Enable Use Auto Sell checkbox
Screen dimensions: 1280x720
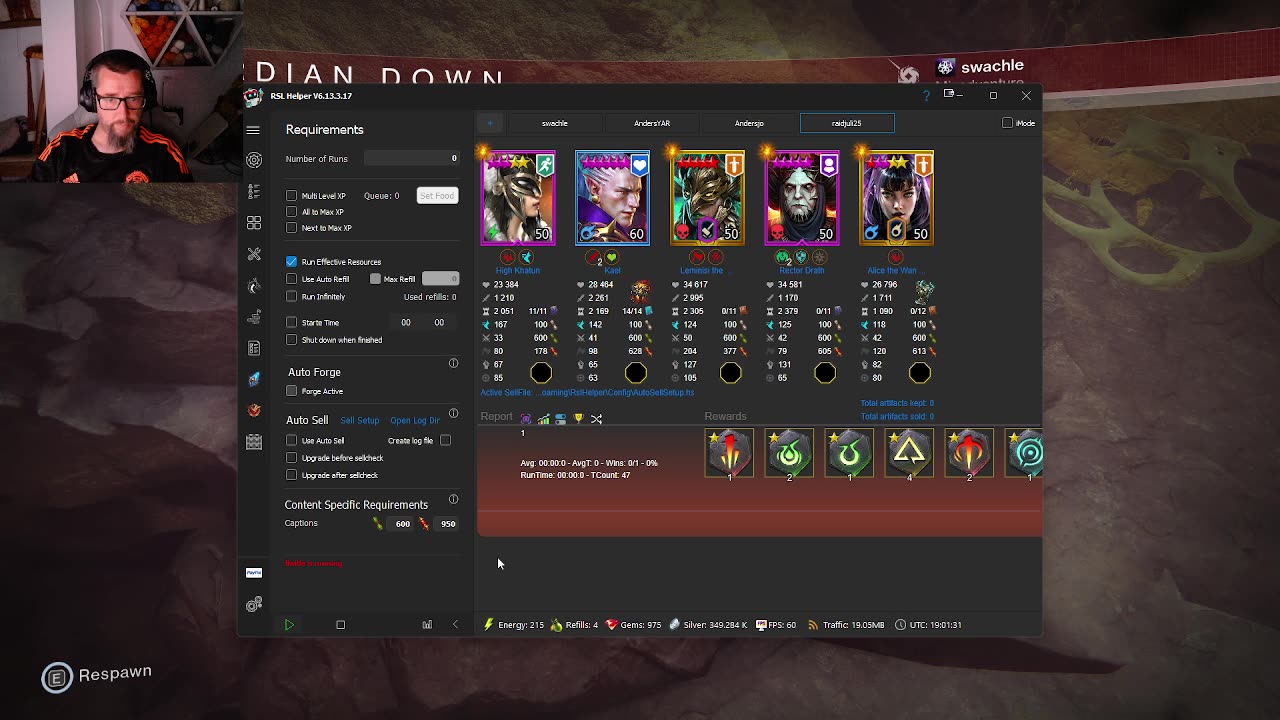pyautogui.click(x=292, y=441)
